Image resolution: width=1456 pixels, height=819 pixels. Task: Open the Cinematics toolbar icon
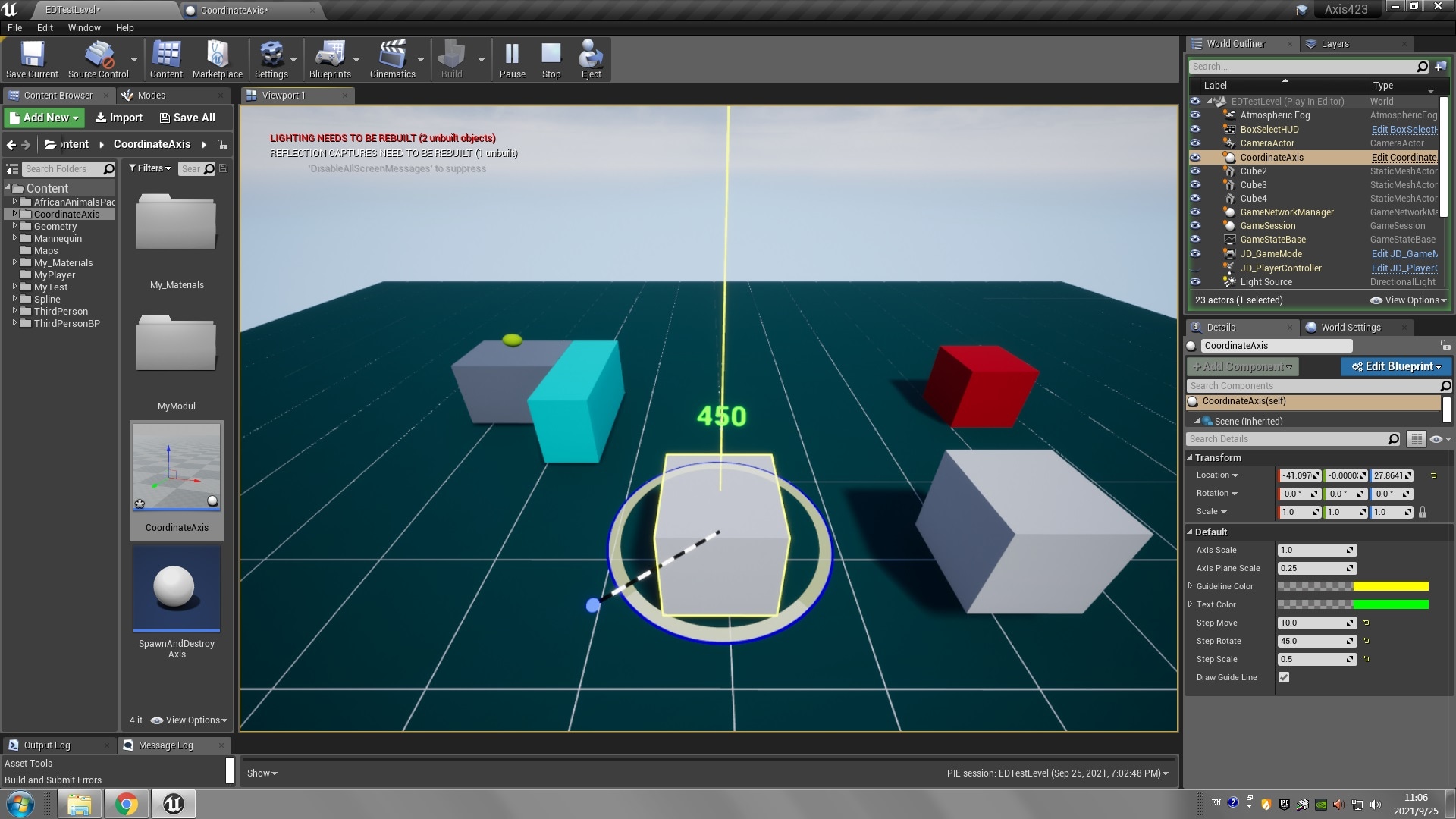click(393, 57)
